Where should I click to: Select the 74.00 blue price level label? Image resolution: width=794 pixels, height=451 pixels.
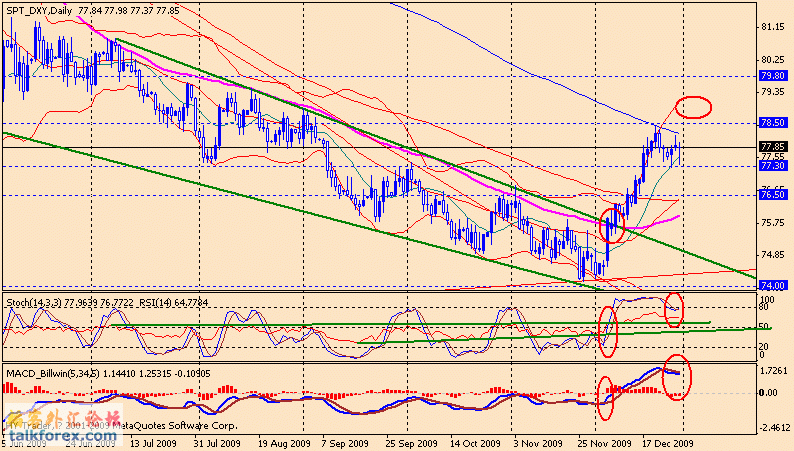pos(773,285)
